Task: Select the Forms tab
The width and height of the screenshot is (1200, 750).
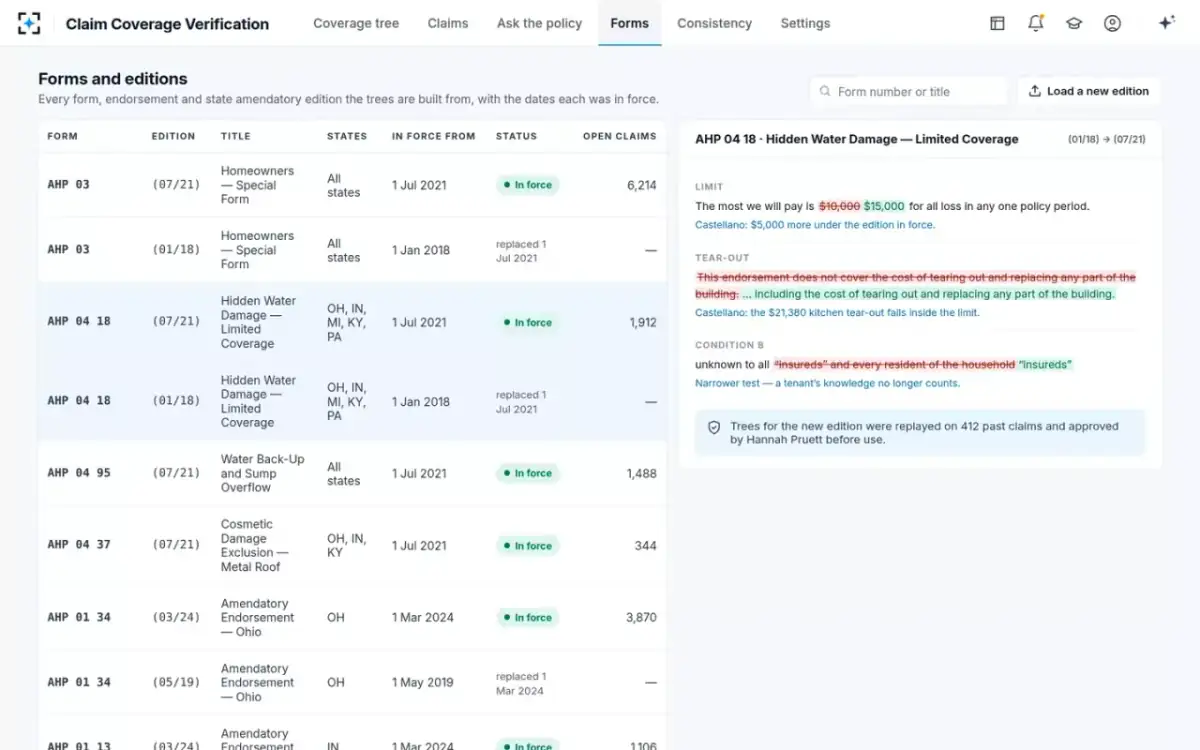Action: [629, 23]
